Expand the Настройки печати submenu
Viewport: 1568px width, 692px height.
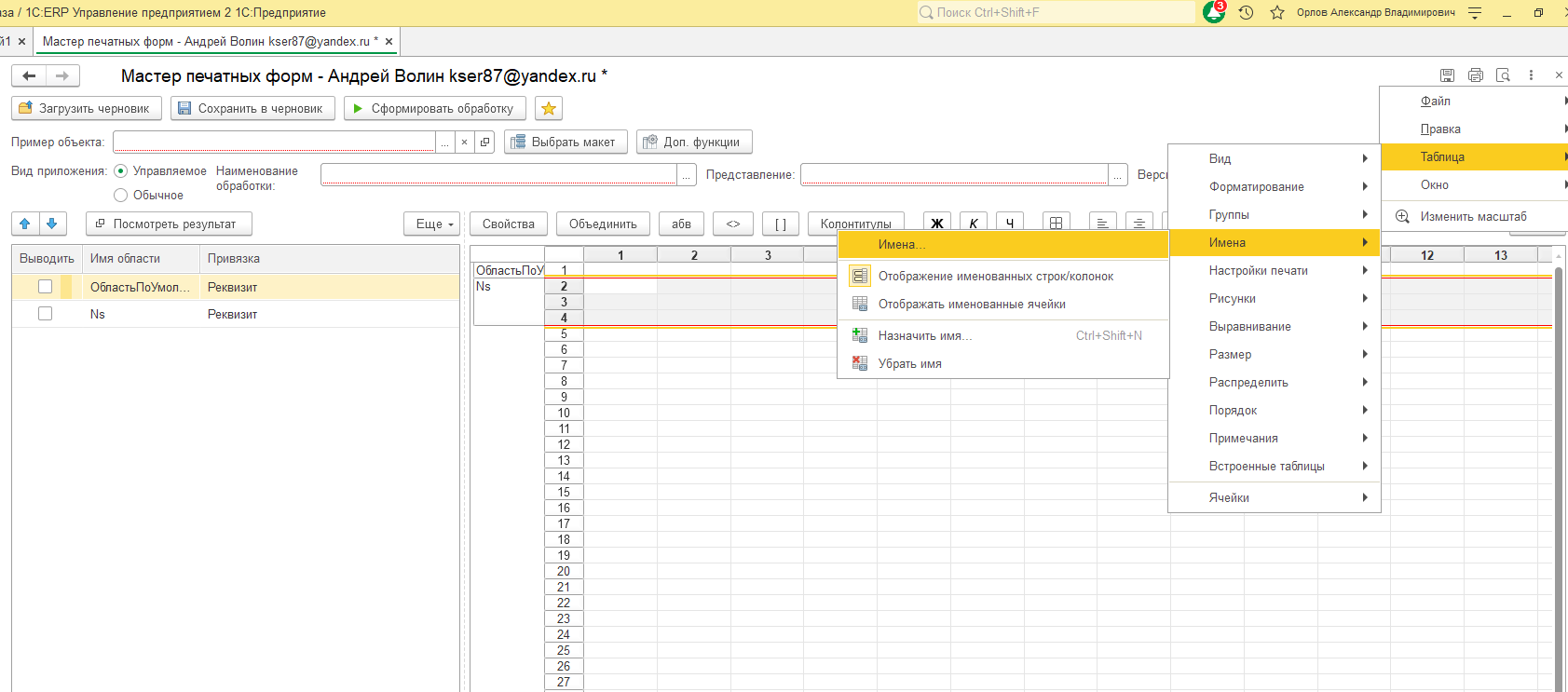pyautogui.click(x=1274, y=270)
